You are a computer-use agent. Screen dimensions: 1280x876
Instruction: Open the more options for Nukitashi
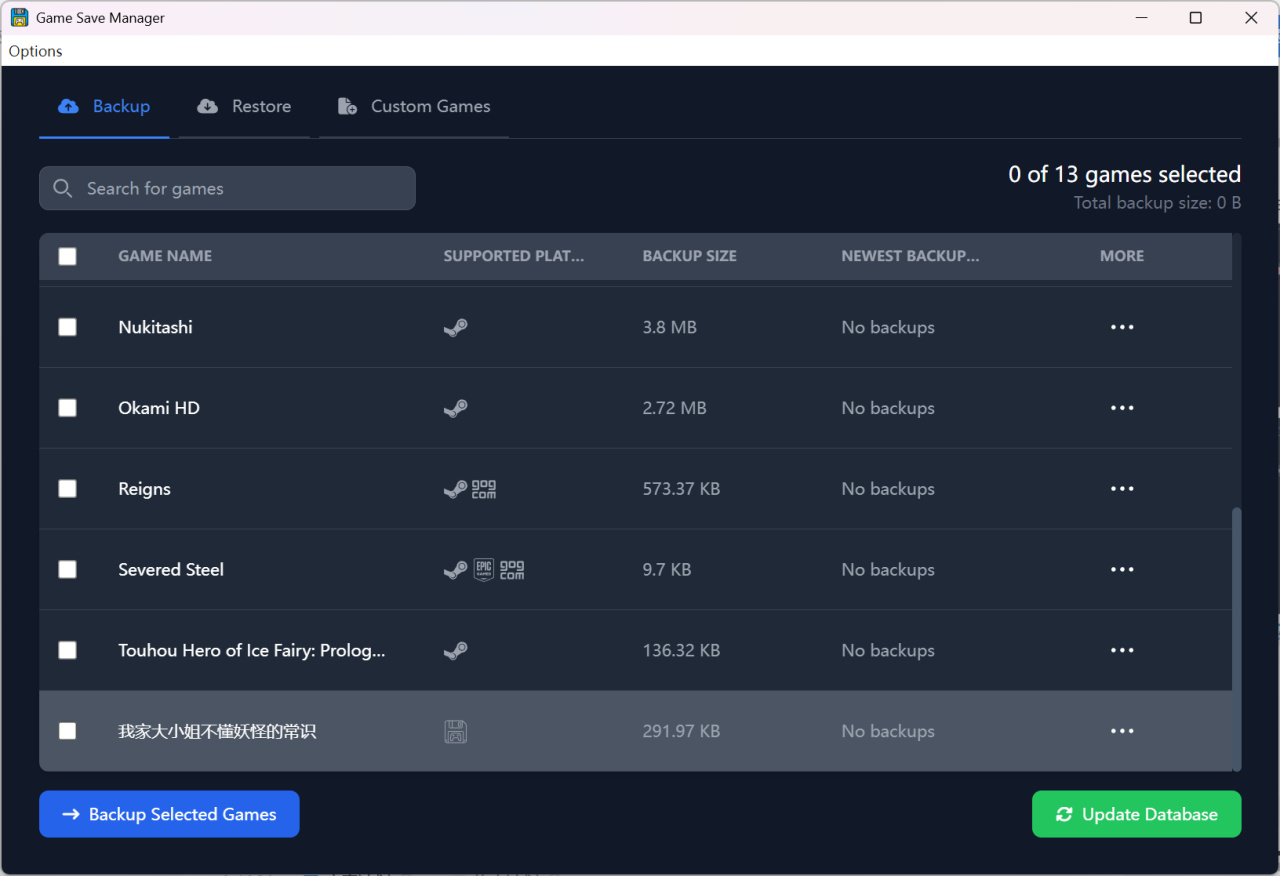pos(1122,327)
